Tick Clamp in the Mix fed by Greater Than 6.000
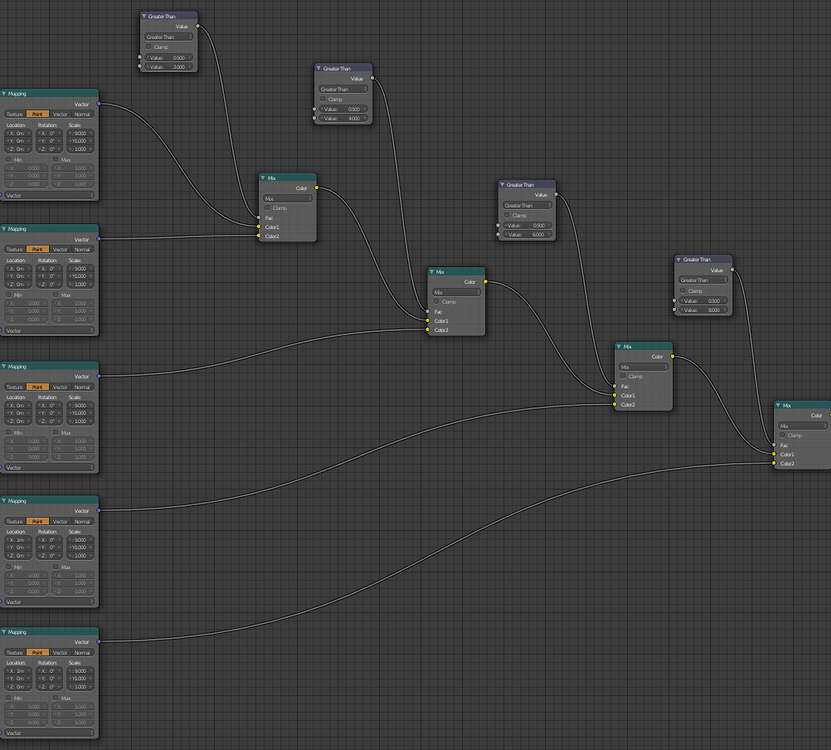831x750 pixels. point(623,376)
